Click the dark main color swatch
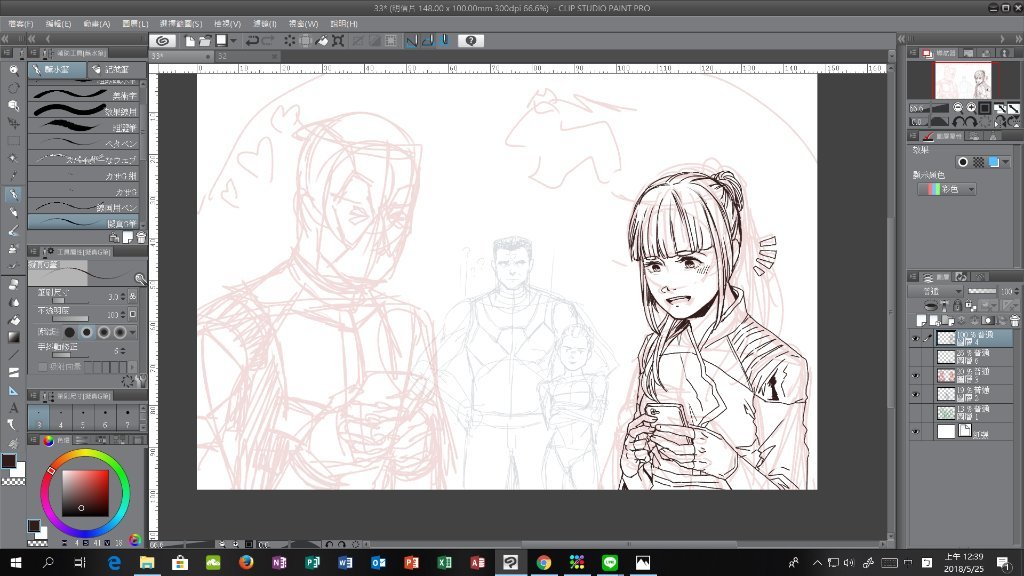Image resolution: width=1024 pixels, height=576 pixels. (8, 461)
